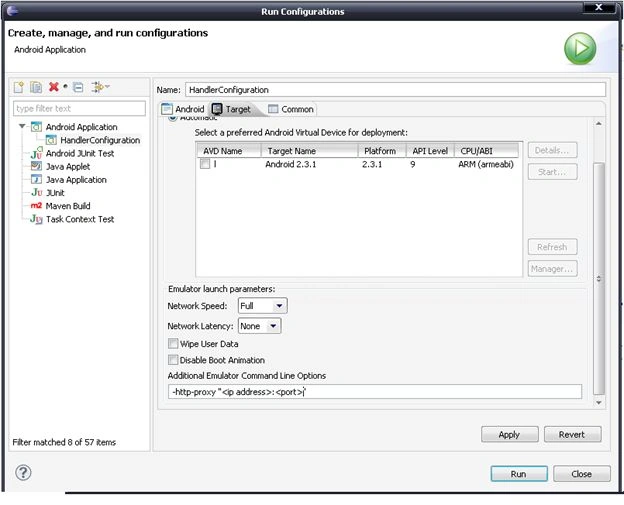Screen dimensions: 624x505
Task: Click the Target Name column header
Action: coord(309,151)
